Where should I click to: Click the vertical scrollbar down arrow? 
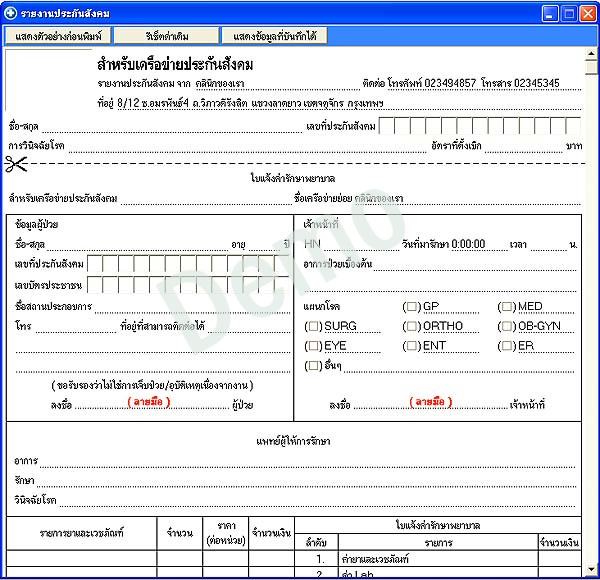(x=591, y=569)
